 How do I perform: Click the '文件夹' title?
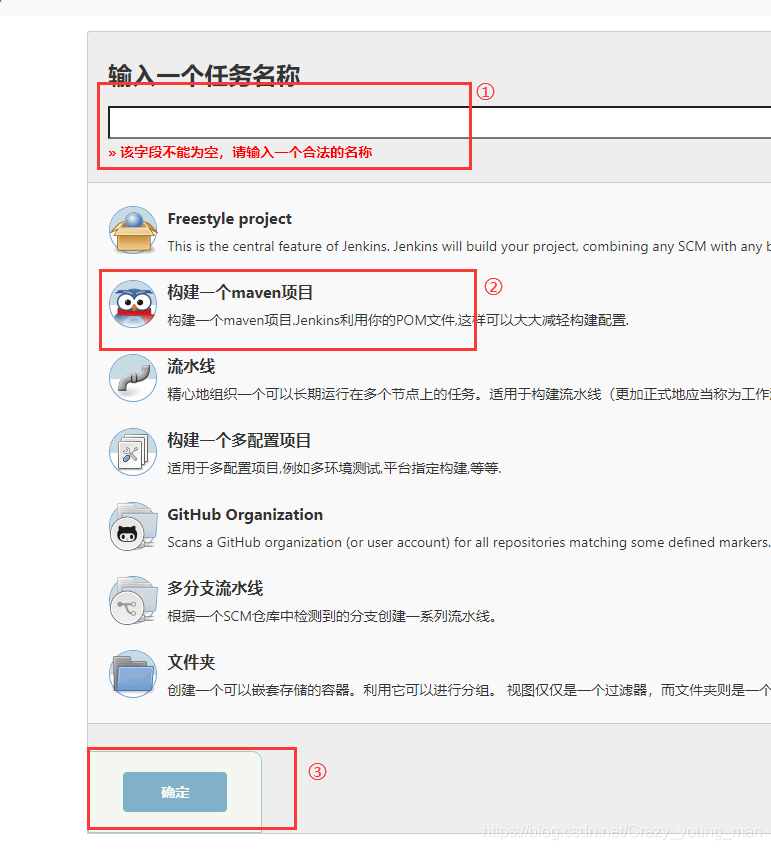(191, 662)
